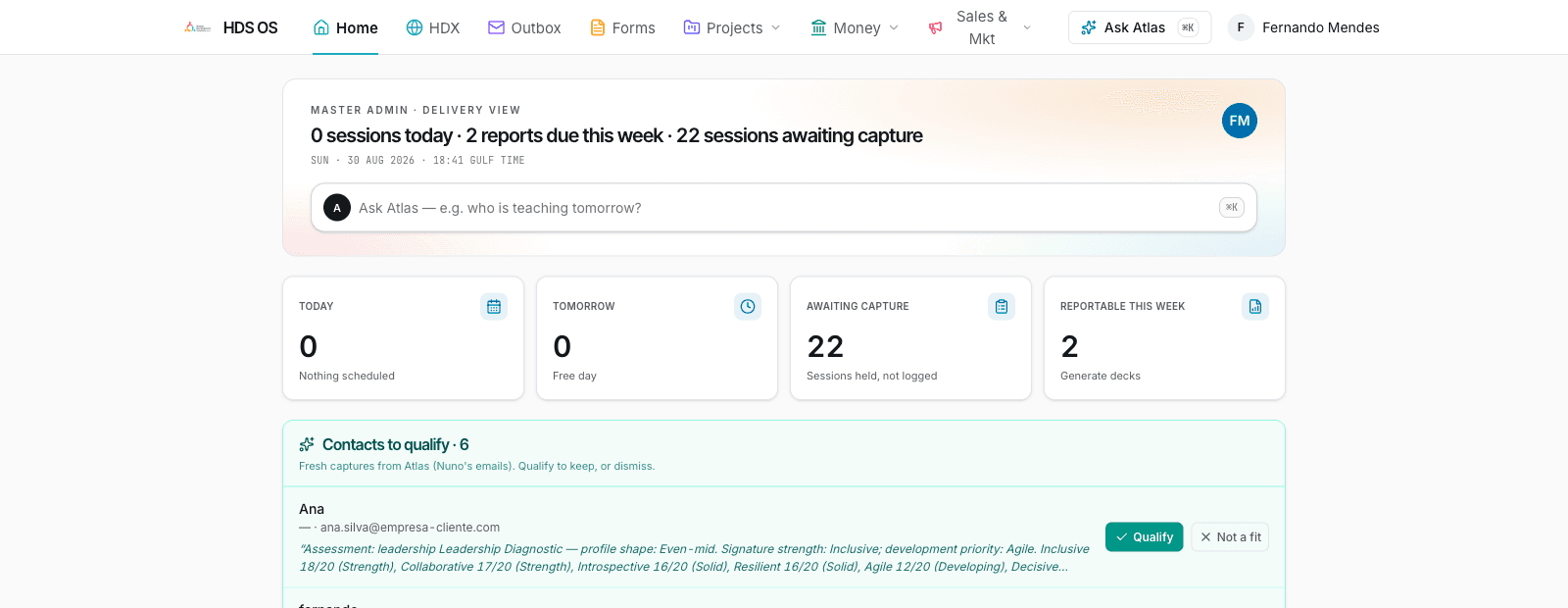
Task: Open the Awaiting Capture card showing 22
Action: (x=910, y=338)
